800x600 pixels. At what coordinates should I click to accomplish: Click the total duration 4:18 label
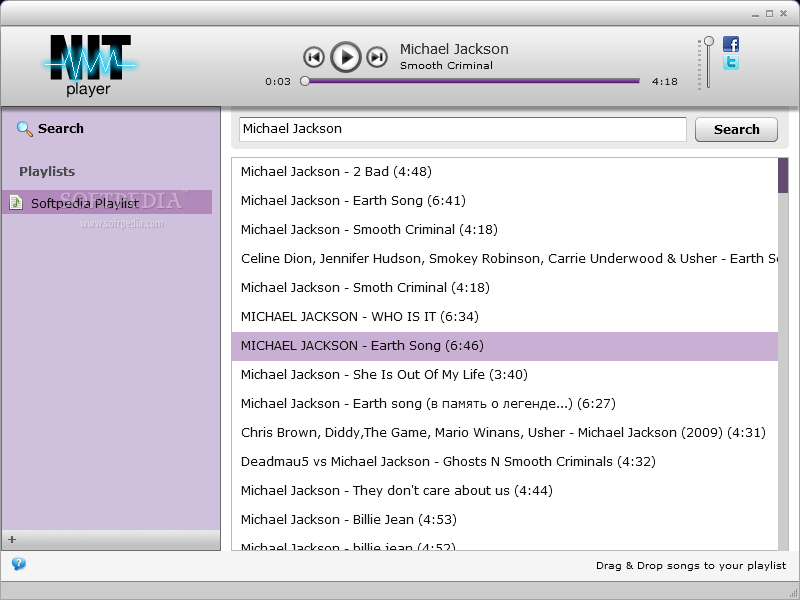[665, 82]
